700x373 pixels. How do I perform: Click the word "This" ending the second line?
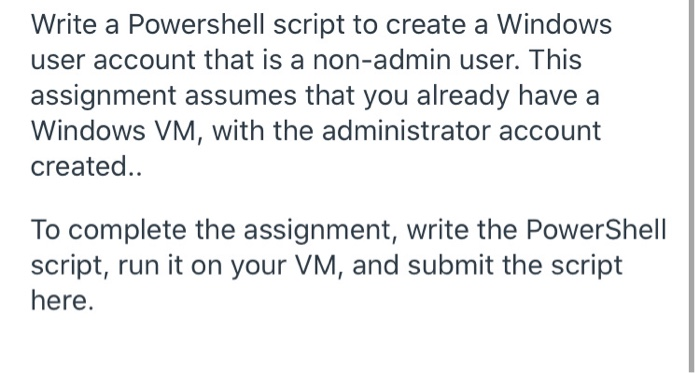[x=555, y=60]
